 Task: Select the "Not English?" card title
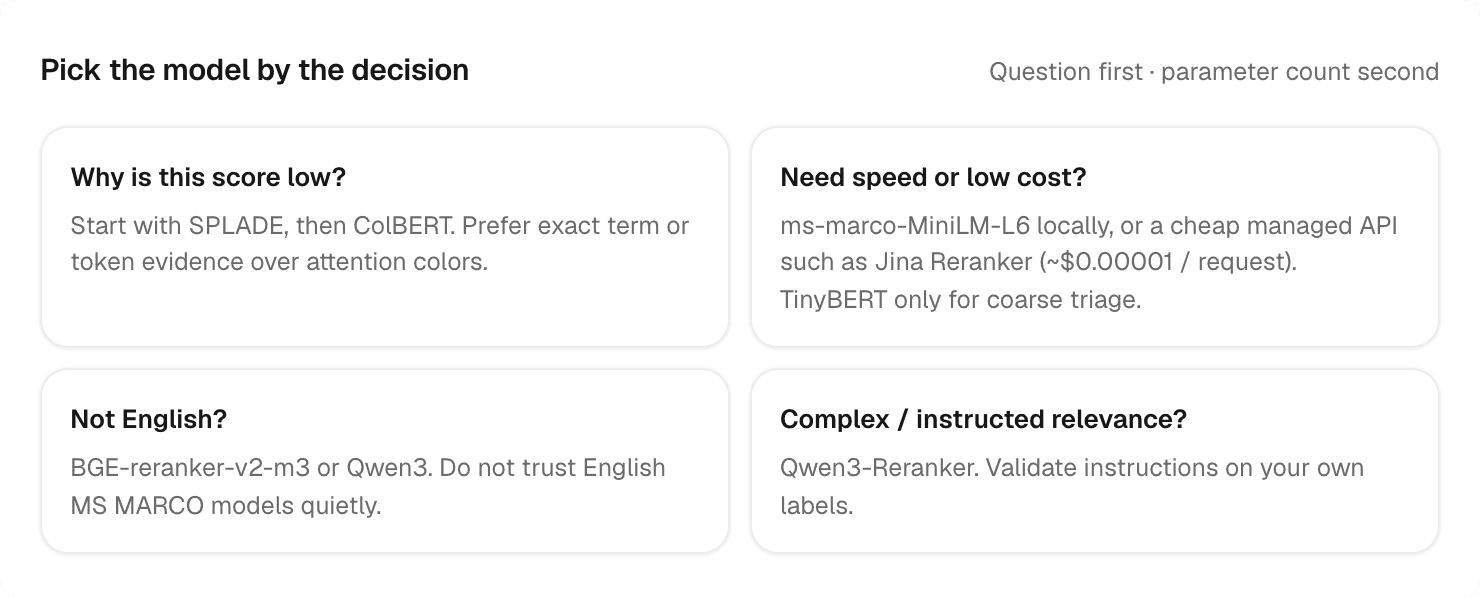(x=149, y=420)
